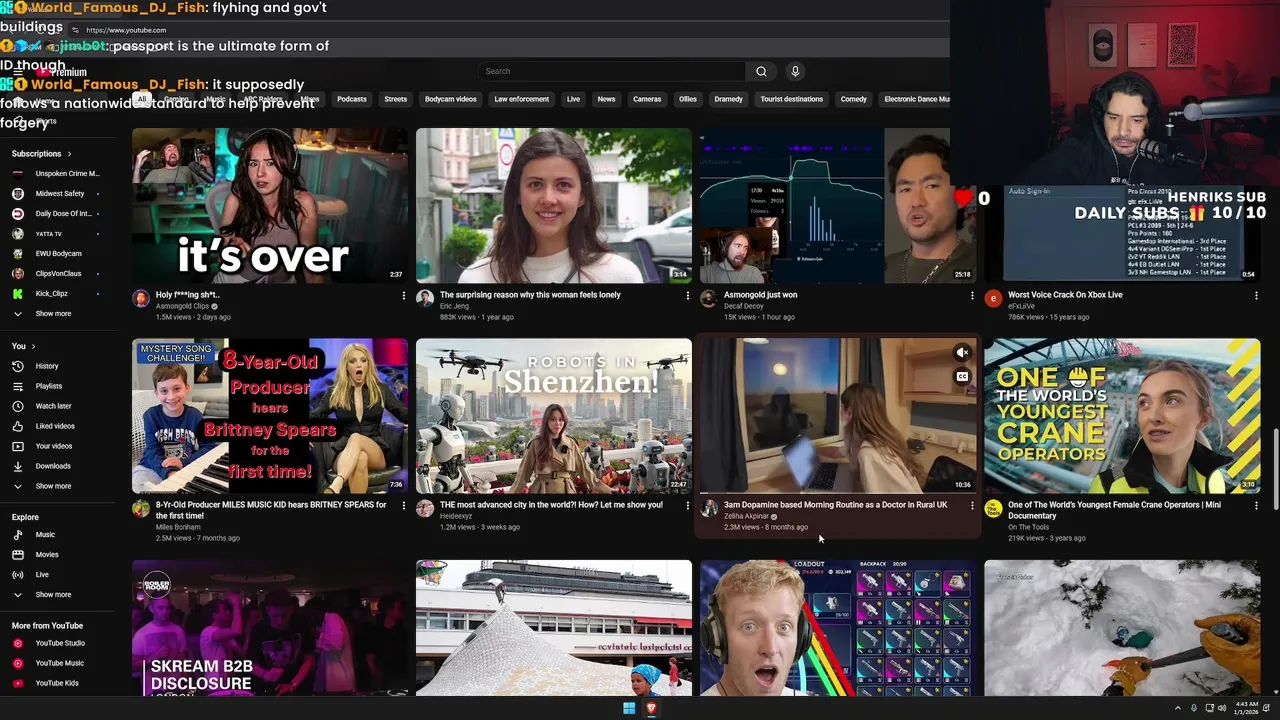Select the Dramedy filter chip
The width and height of the screenshot is (1280, 720).
pyautogui.click(x=728, y=99)
